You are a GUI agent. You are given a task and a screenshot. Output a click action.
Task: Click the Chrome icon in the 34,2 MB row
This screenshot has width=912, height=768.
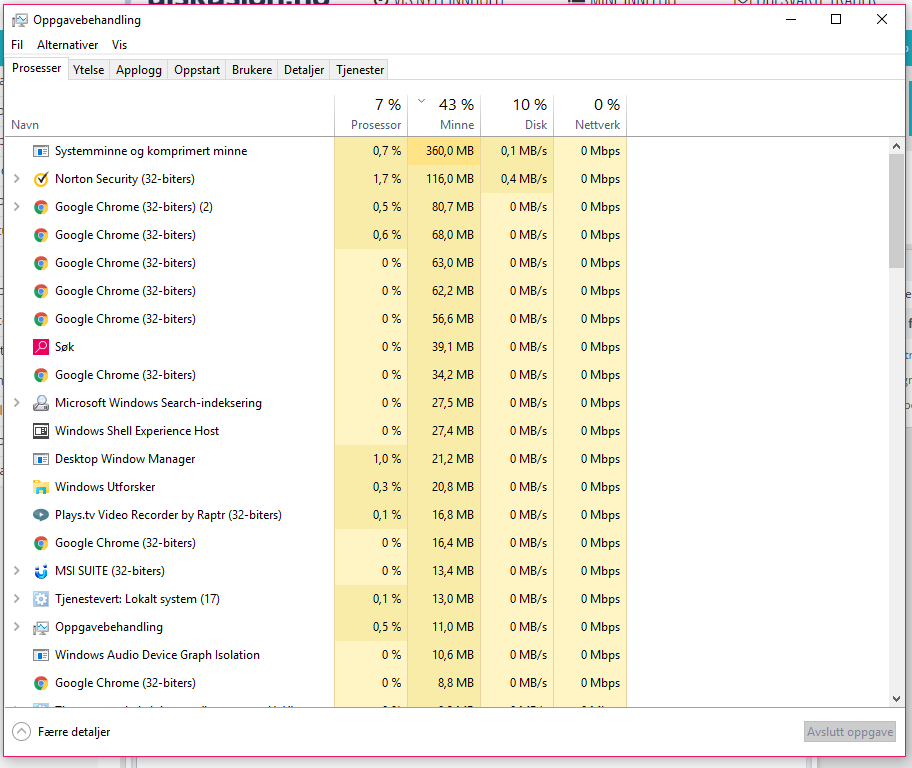(x=41, y=375)
